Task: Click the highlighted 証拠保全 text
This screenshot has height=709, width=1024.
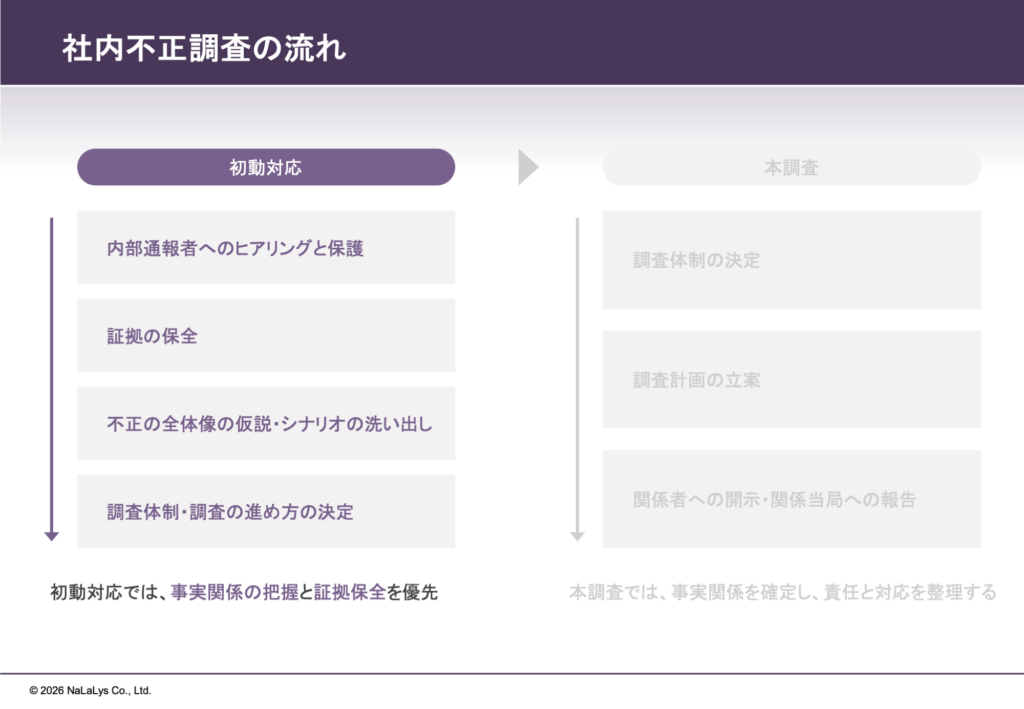Action: coord(350,592)
